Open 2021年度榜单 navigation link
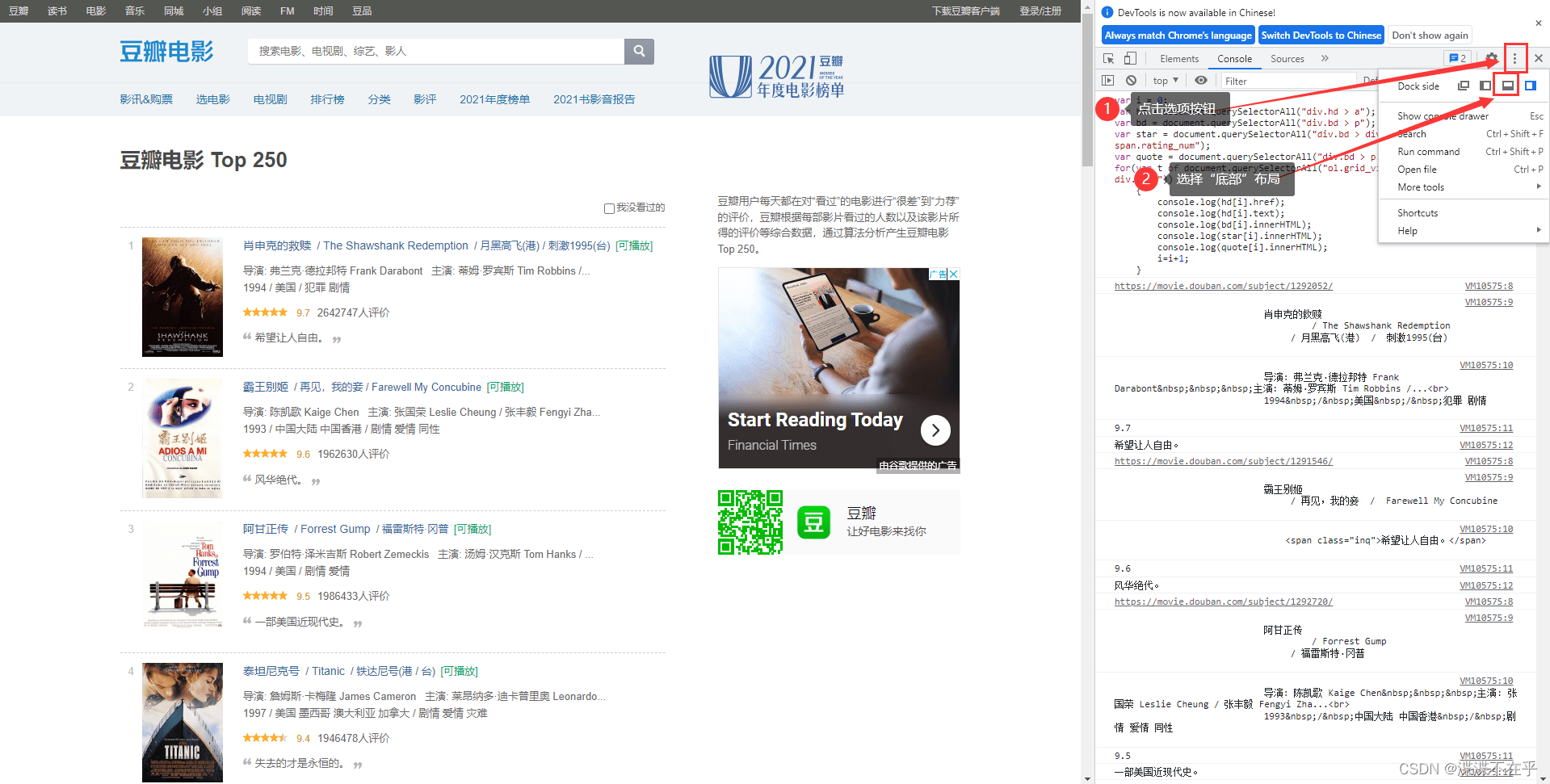1550x784 pixels. (x=494, y=99)
